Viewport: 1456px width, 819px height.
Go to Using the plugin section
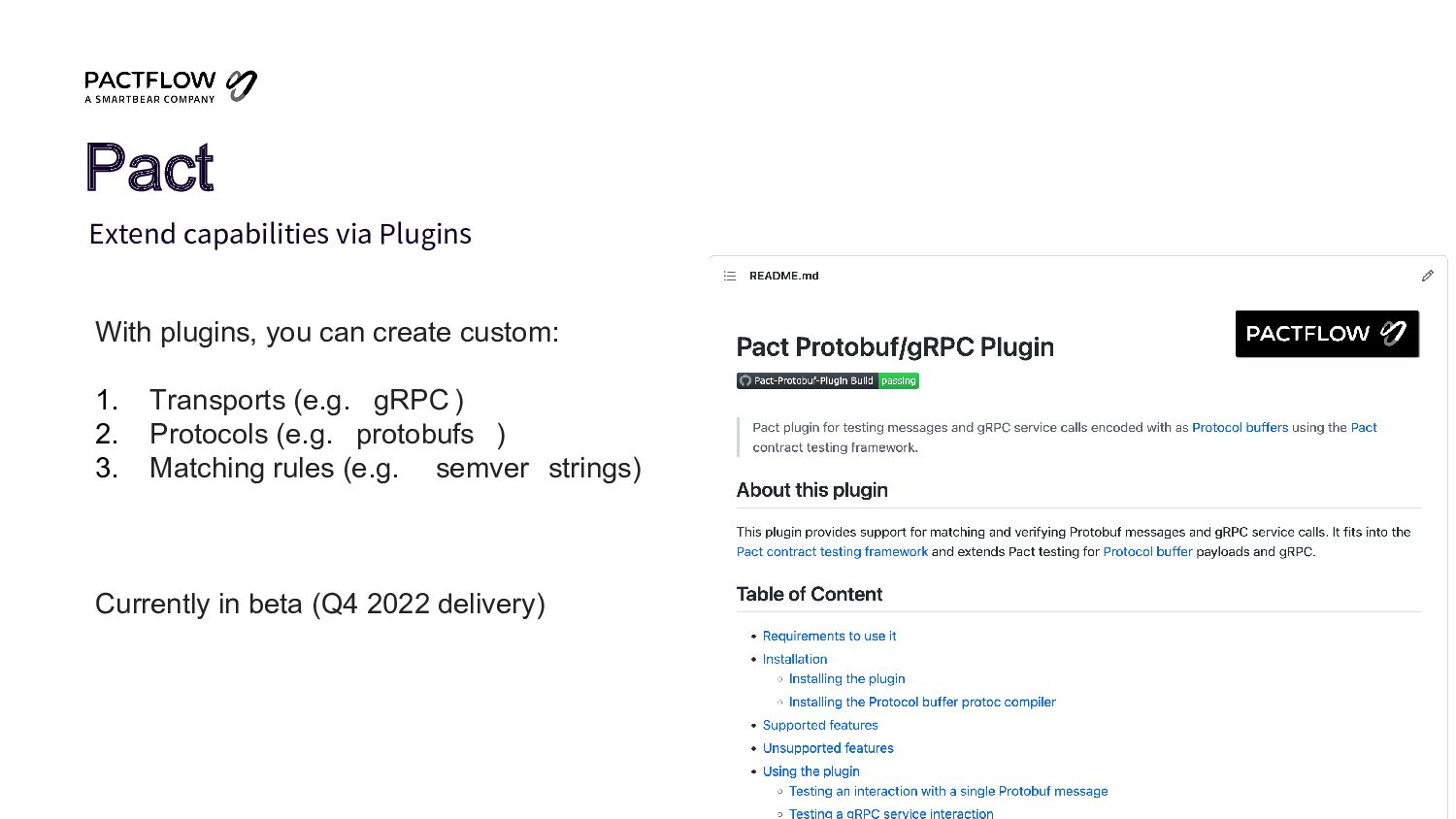(x=811, y=772)
